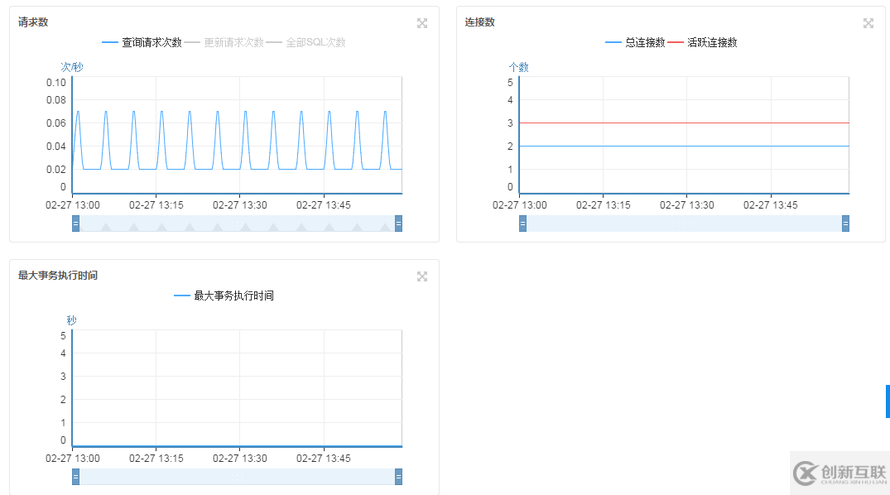Enable the 全部SQL次数 legend series
Screen dimensions: 890x495
(x=306, y=43)
